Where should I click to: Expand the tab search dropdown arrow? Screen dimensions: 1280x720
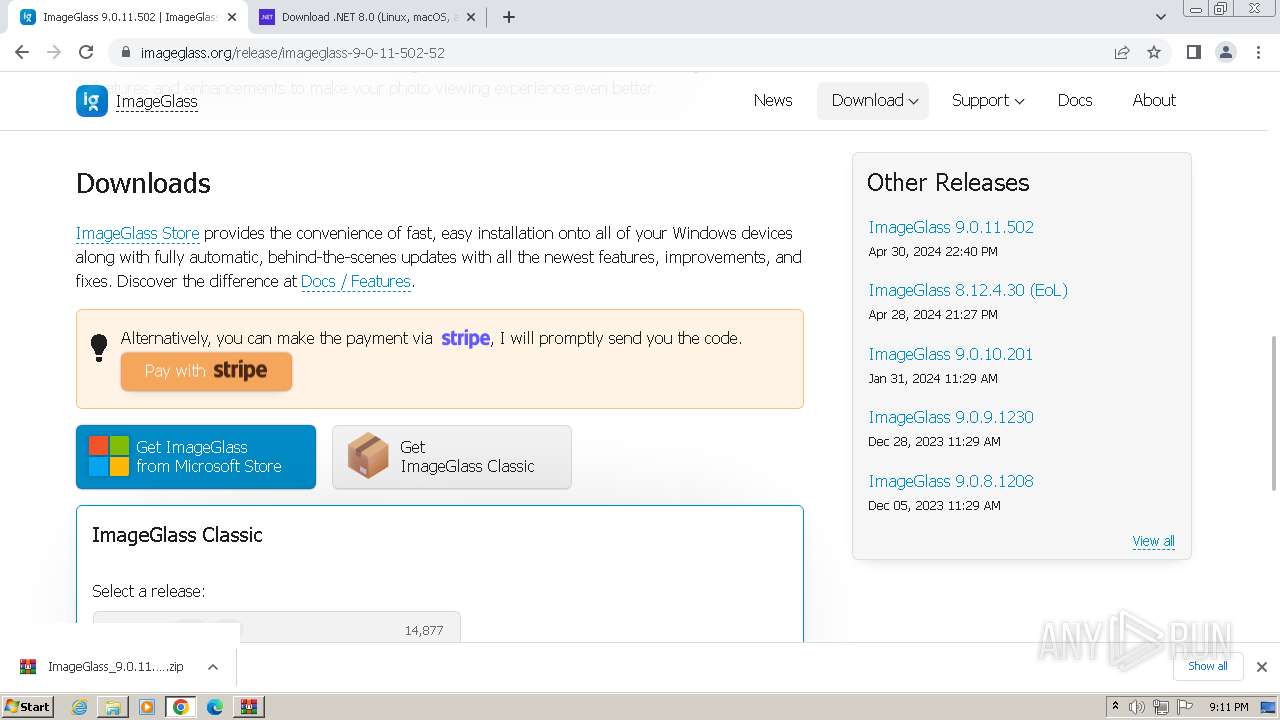point(1160,17)
